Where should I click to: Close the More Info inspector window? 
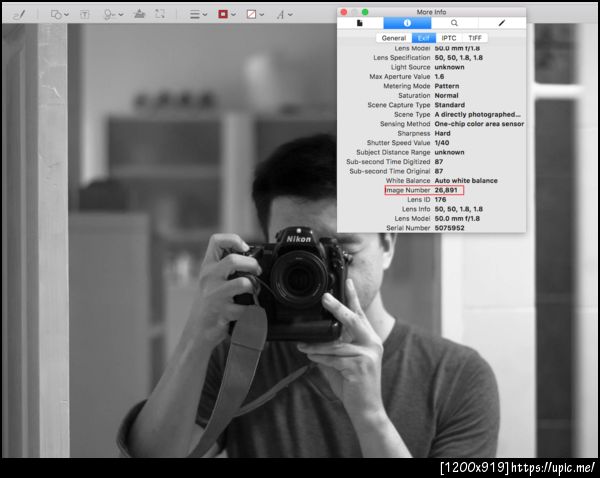[344, 12]
